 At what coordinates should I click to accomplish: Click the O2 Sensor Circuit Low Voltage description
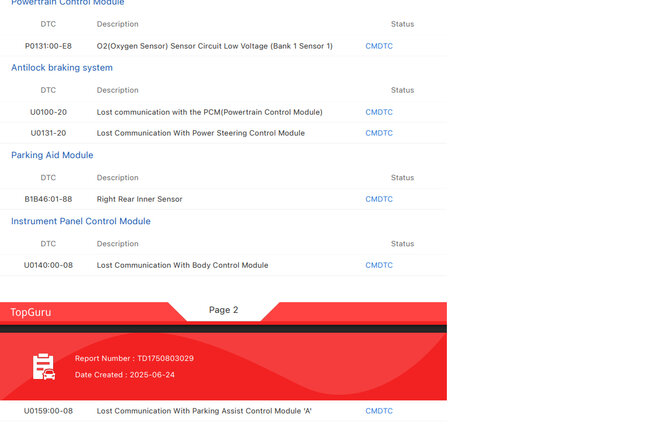(x=215, y=46)
